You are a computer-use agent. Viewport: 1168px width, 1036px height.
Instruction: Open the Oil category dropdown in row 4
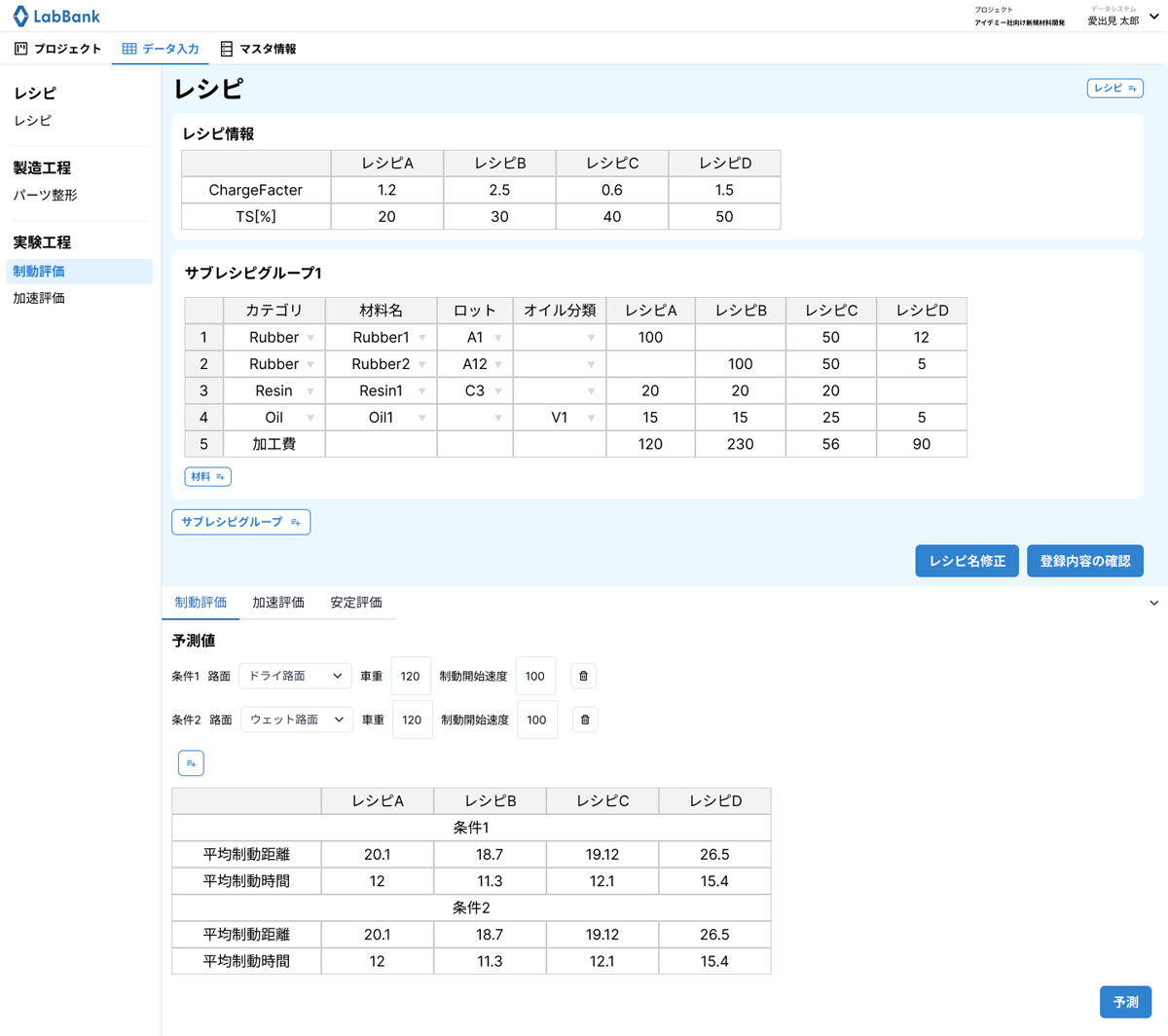[310, 418]
